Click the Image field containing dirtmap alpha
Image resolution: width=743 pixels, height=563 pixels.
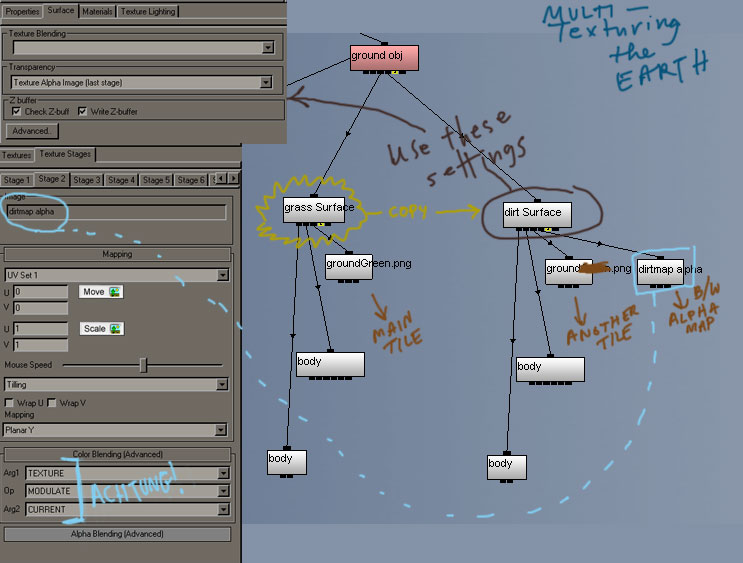tap(117, 212)
